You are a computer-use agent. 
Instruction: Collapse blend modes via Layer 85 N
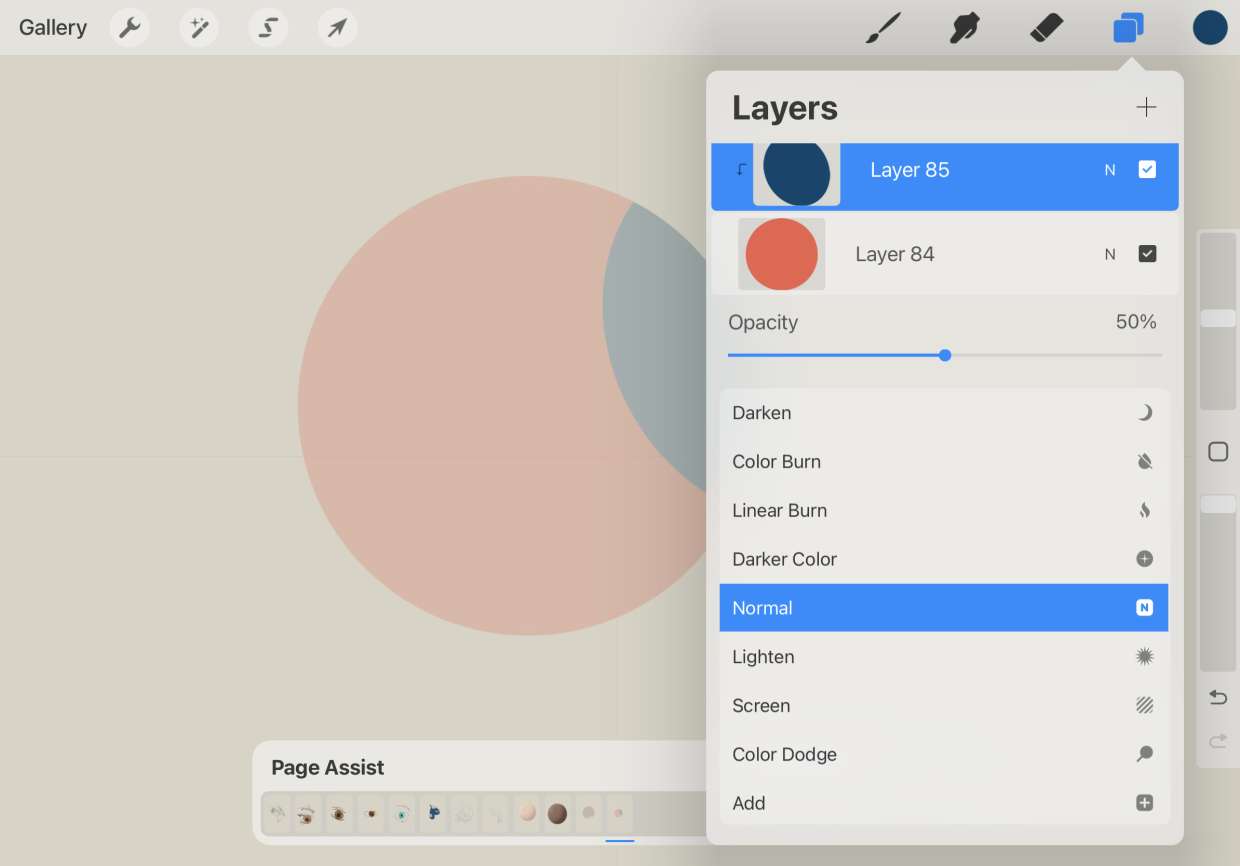click(1110, 170)
